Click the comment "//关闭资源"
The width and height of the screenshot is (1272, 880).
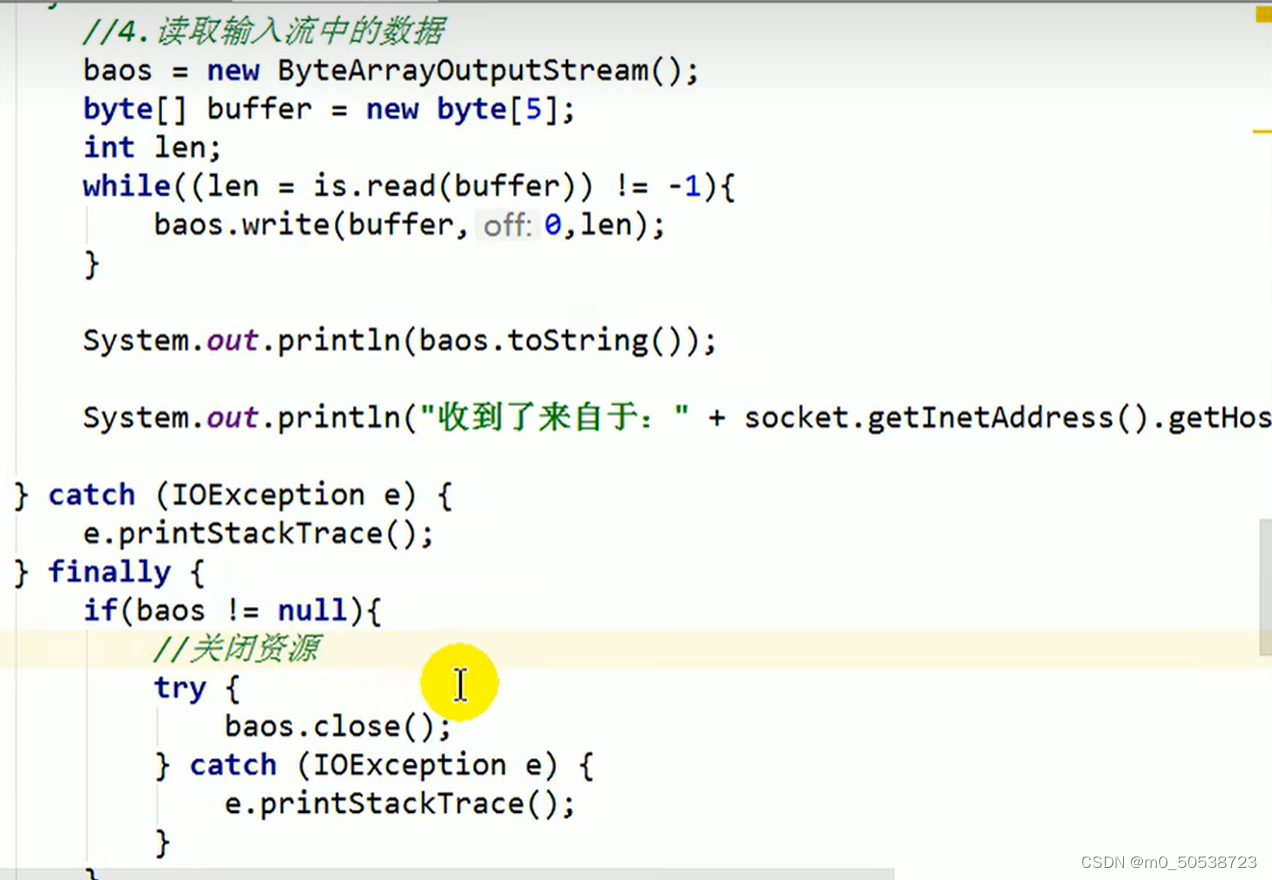[236, 649]
